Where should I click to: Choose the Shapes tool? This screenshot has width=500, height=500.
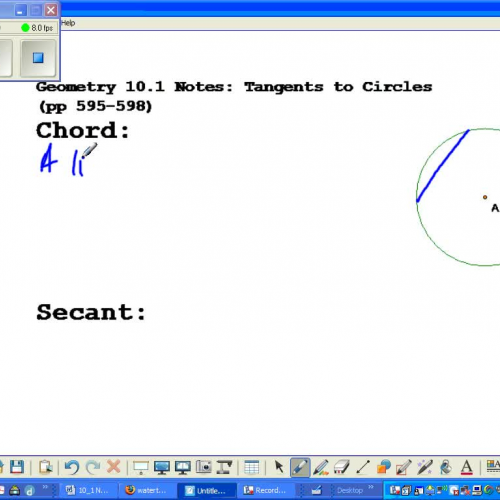coord(384,467)
